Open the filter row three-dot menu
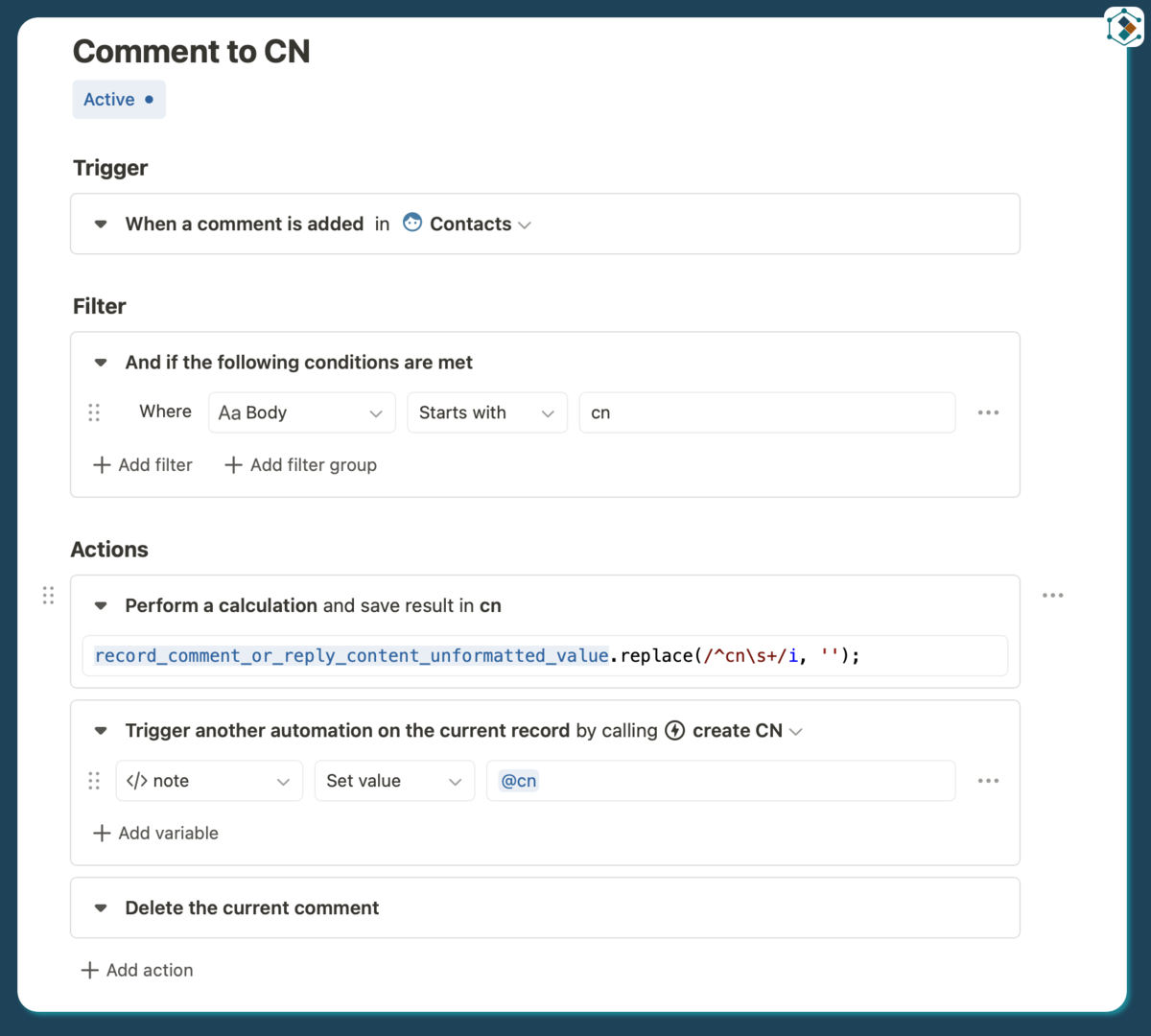Image resolution: width=1151 pixels, height=1036 pixels. tap(988, 412)
